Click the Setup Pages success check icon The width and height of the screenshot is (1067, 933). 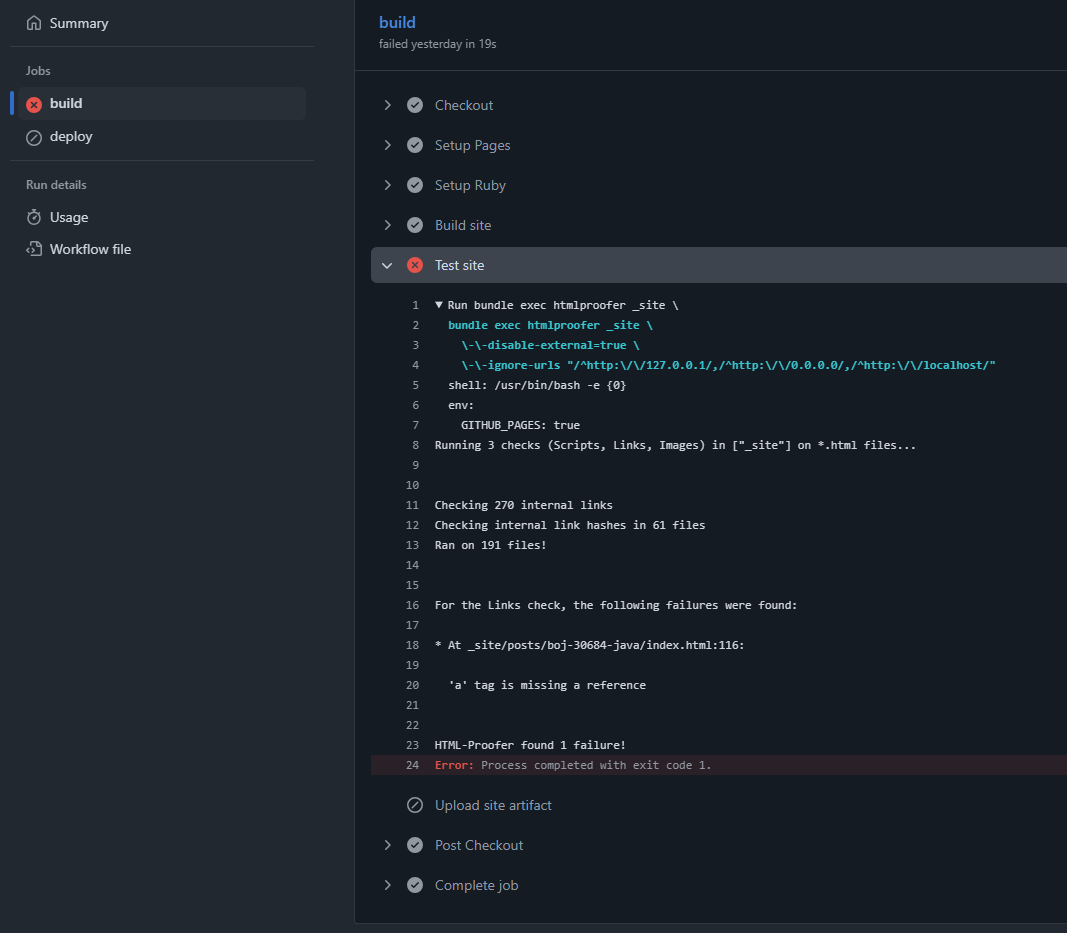414,145
